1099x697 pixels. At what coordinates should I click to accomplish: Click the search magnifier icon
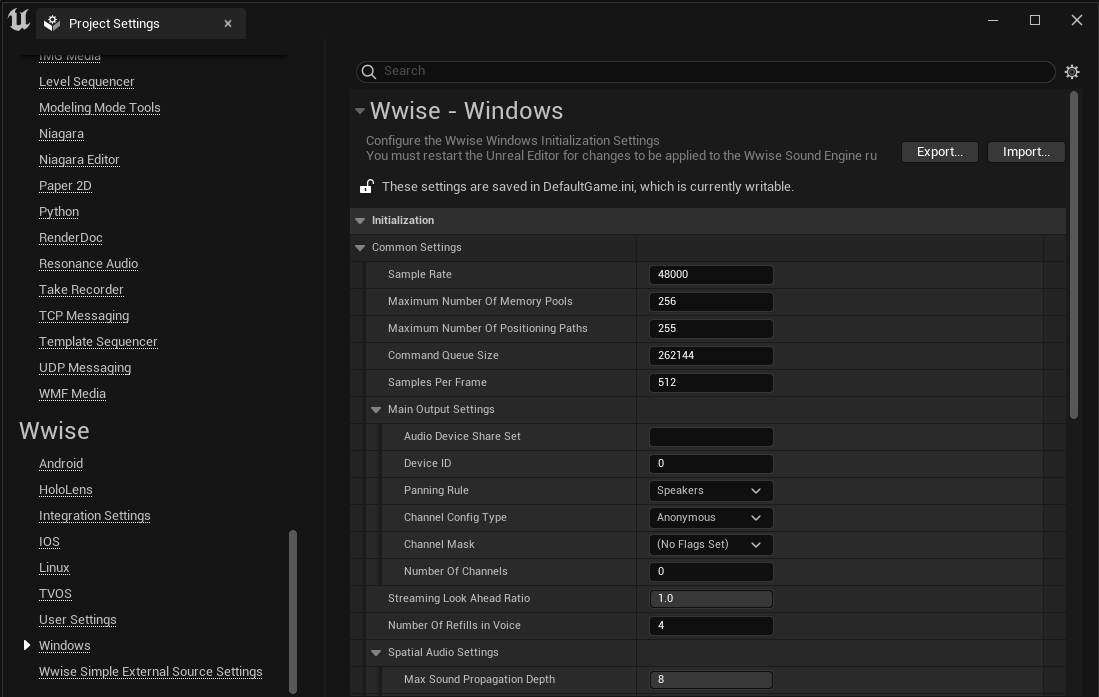pyautogui.click(x=369, y=71)
